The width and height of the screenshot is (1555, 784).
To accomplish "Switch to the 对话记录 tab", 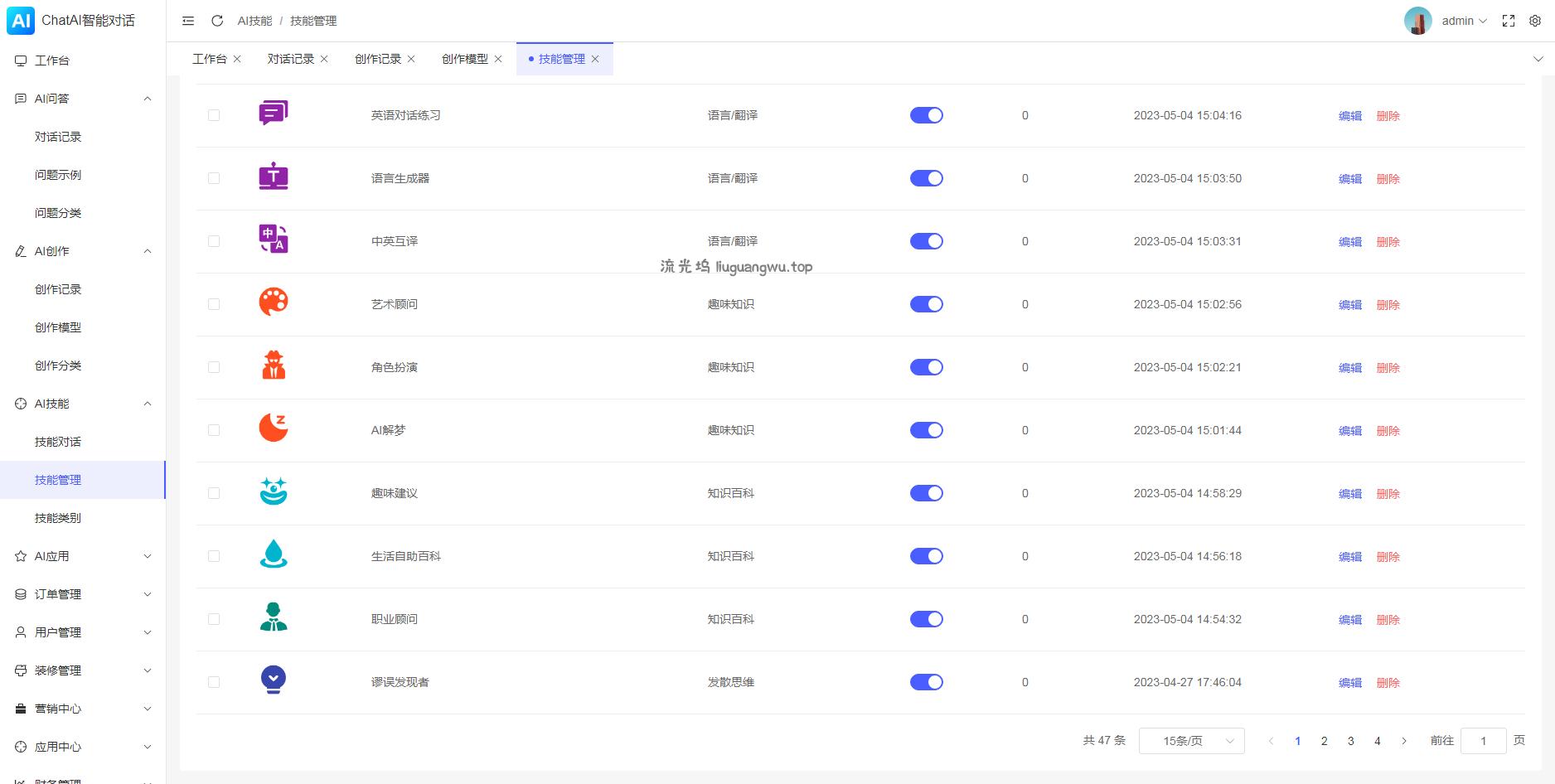I will point(290,59).
